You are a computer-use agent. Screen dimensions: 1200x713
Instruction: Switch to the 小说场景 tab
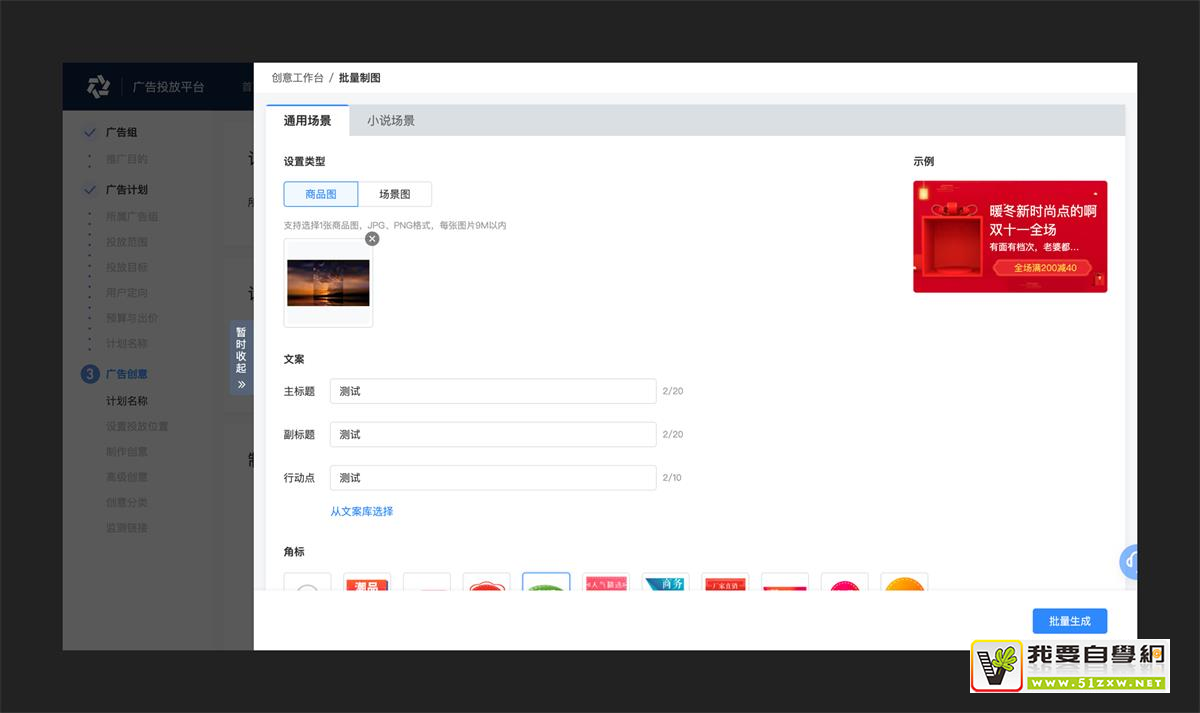tap(390, 121)
